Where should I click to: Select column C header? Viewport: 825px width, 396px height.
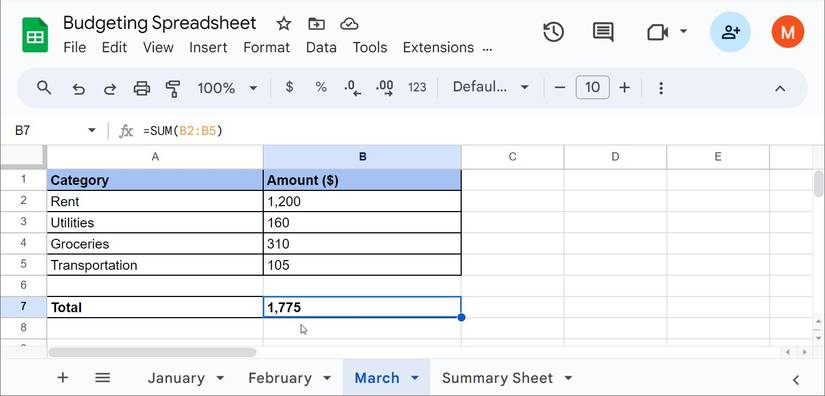tap(512, 157)
